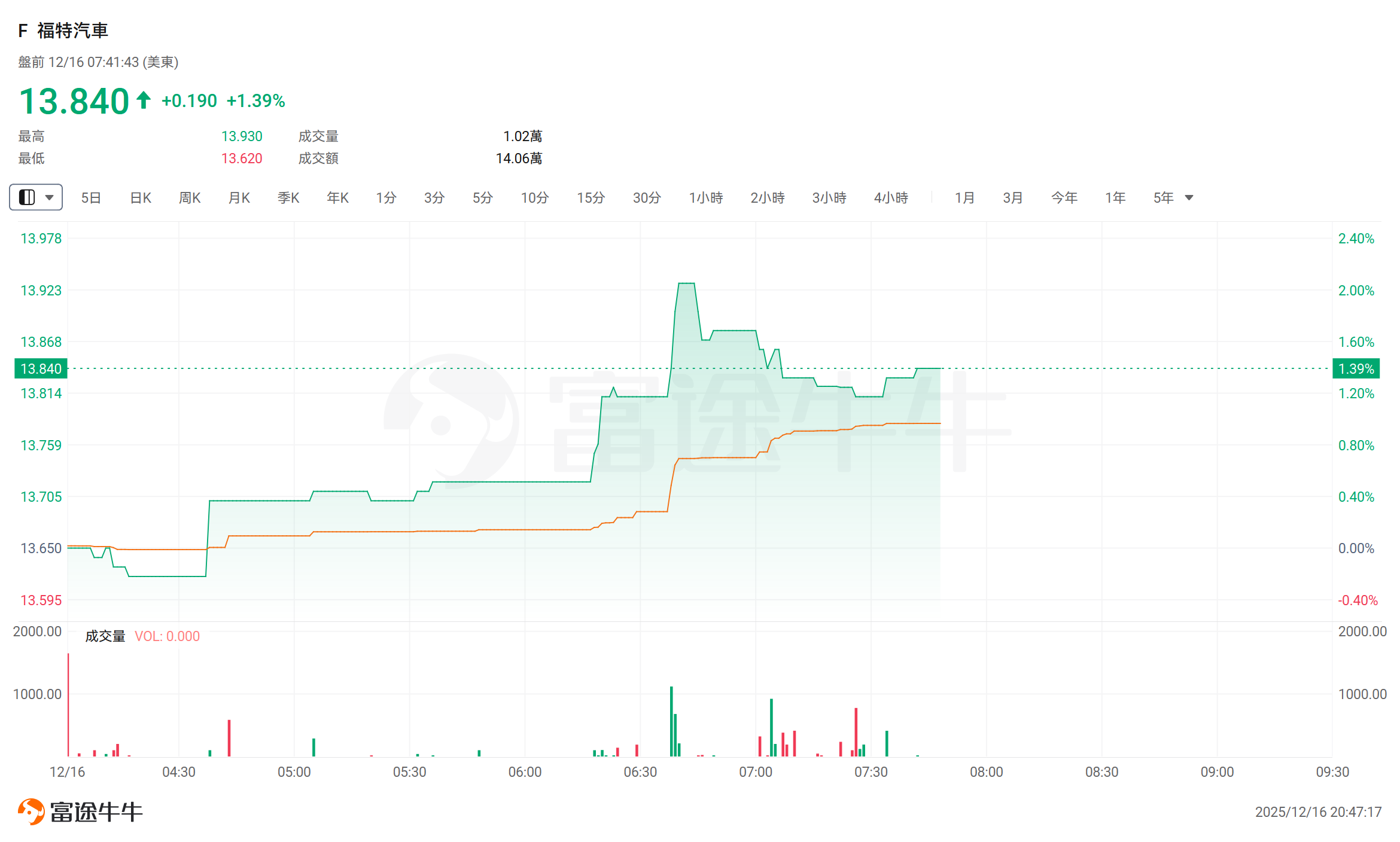The image size is (1400, 842).
Task: Choose the 1分 interval
Action: [386, 197]
